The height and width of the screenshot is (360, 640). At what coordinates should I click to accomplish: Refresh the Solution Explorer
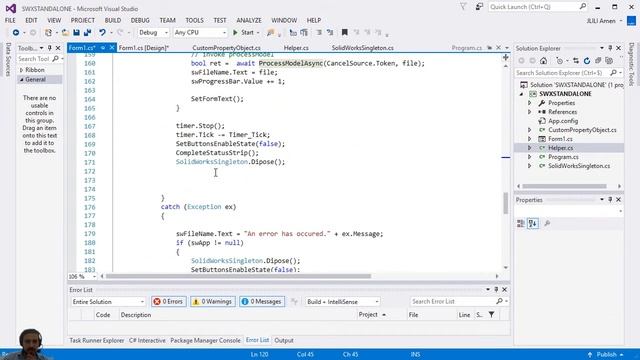point(587,61)
